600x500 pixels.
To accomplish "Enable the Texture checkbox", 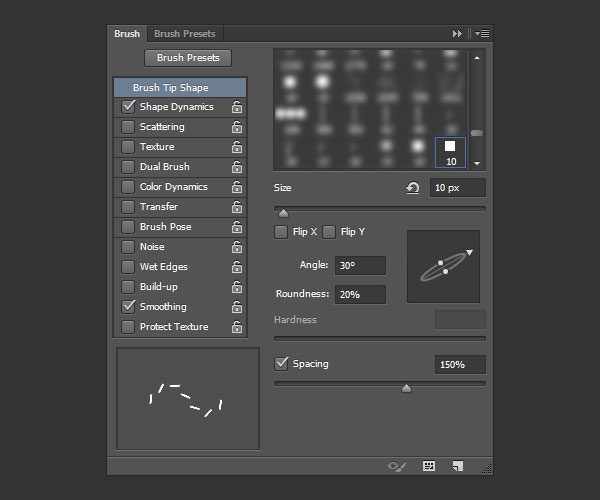I will click(x=128, y=147).
